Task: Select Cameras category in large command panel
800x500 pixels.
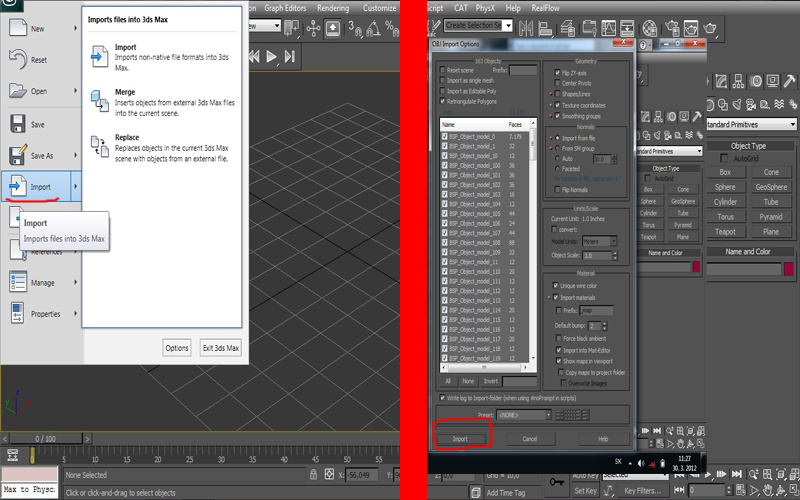Action: [751, 105]
